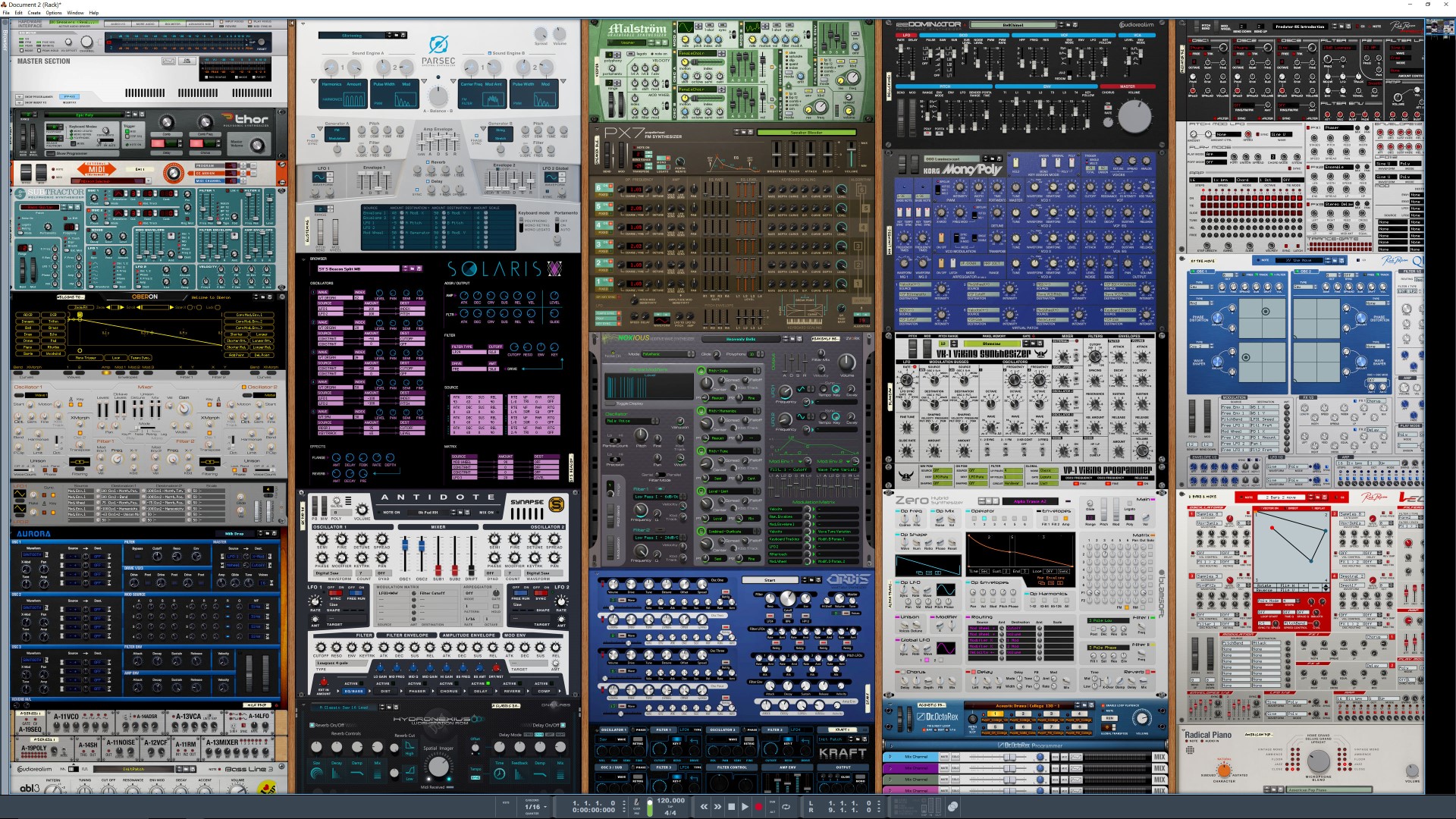Click Antidote's save patch disk icon
Viewport: 1456px width, 819px height.
click(467, 512)
